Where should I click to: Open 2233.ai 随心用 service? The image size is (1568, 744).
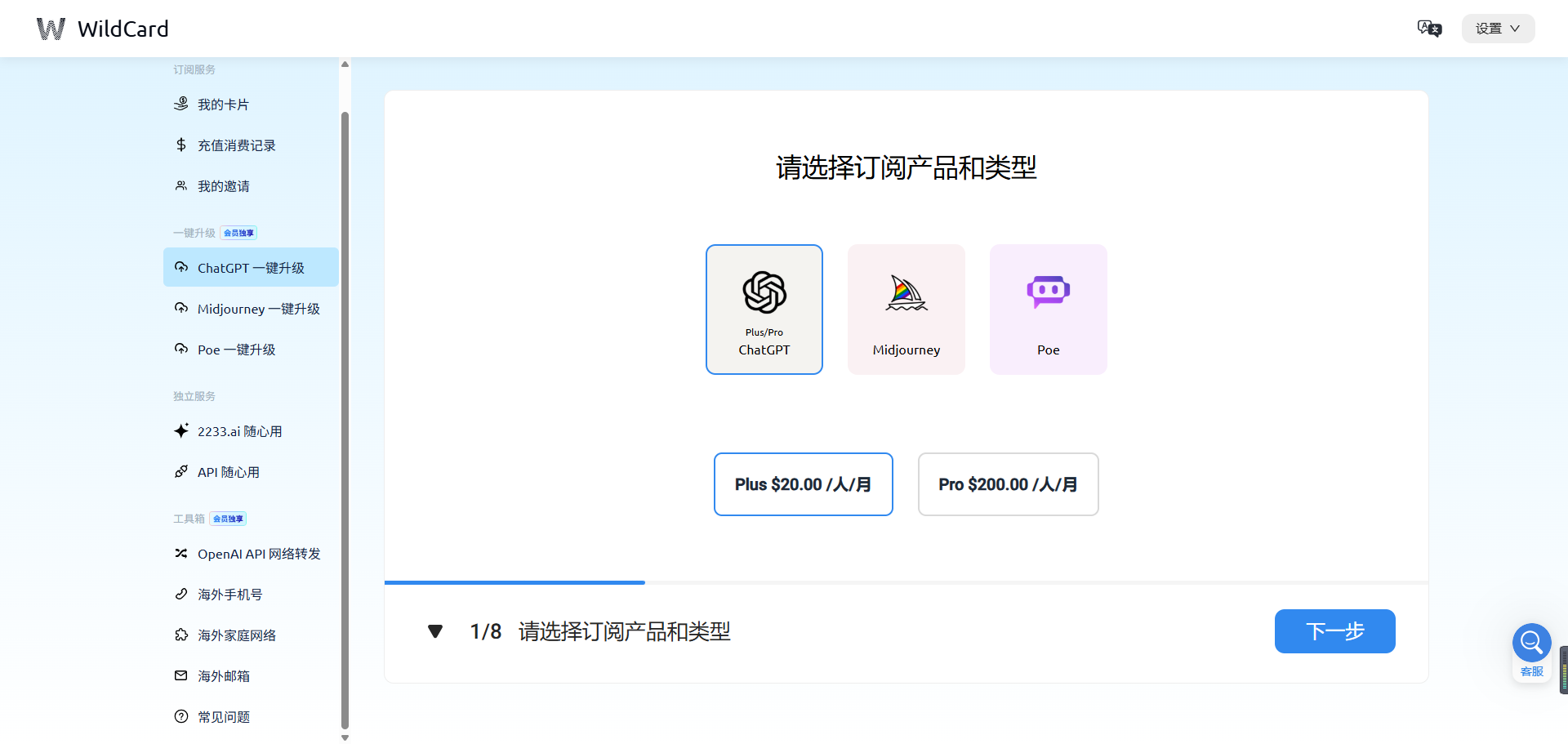pos(251,431)
